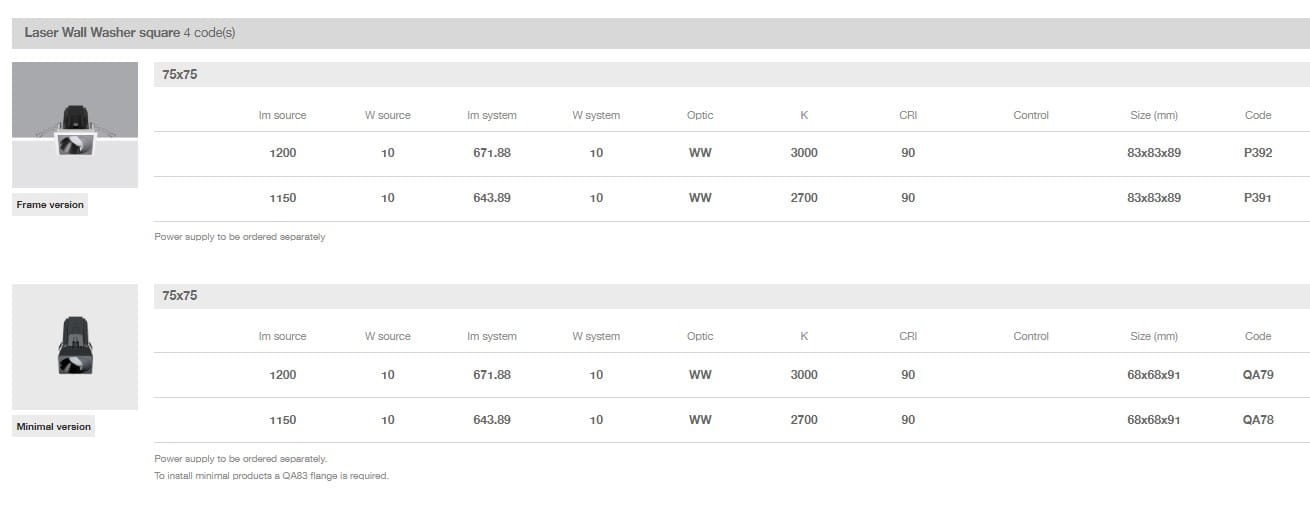Select the Minimal version label
This screenshot has height=514, width=1310.
tap(53, 427)
